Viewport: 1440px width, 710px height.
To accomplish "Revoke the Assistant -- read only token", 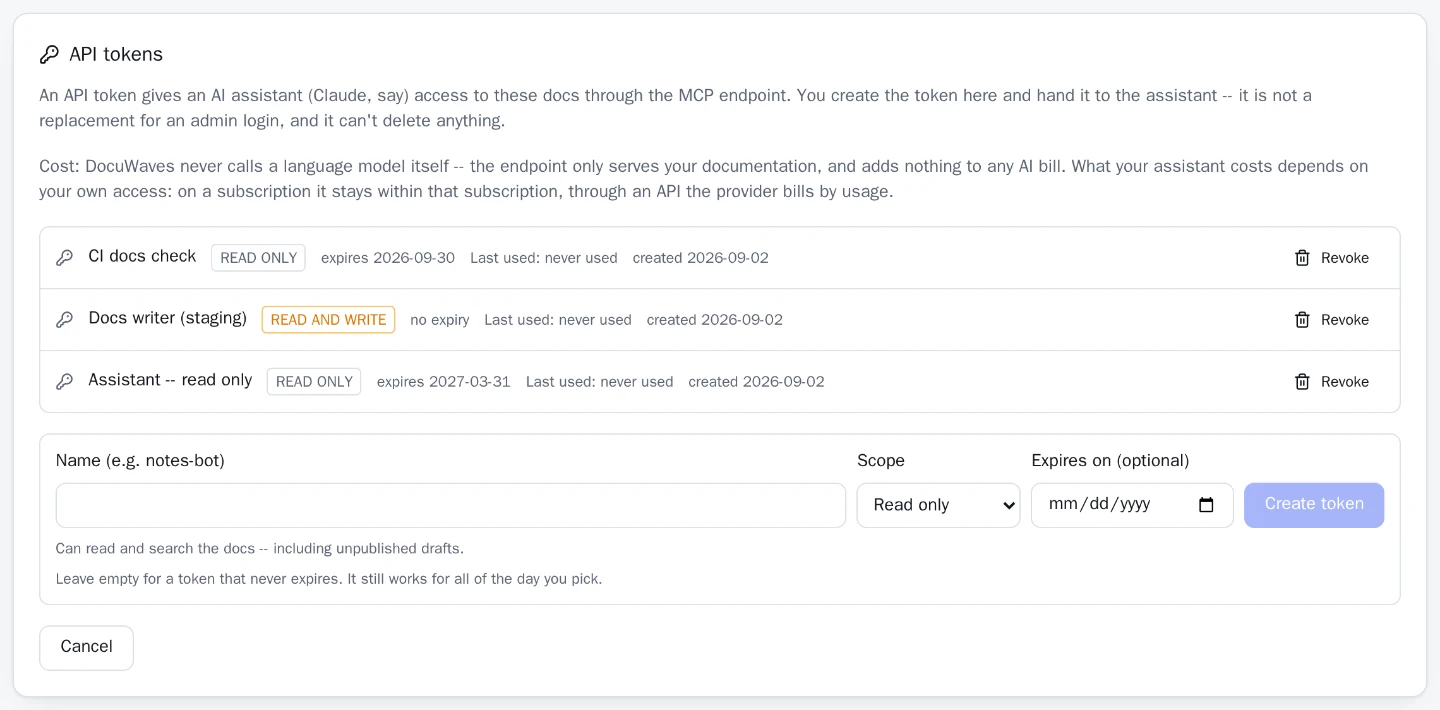I will click(1332, 382).
